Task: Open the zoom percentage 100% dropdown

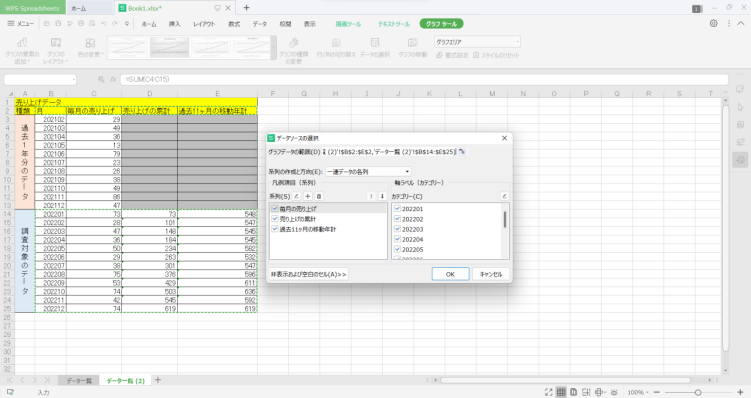Action: [638, 392]
